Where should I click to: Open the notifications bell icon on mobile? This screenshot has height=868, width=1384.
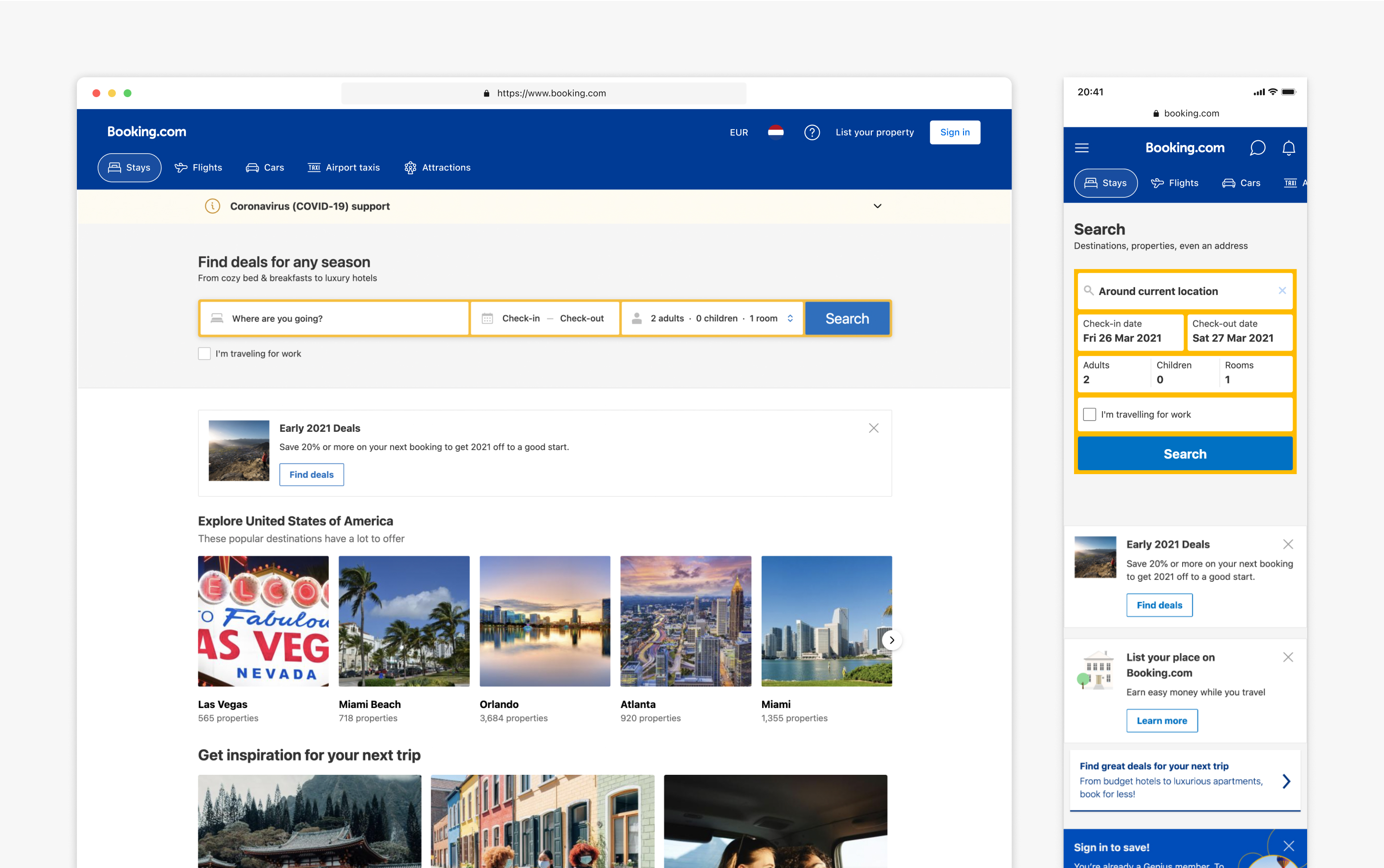pos(1289,148)
